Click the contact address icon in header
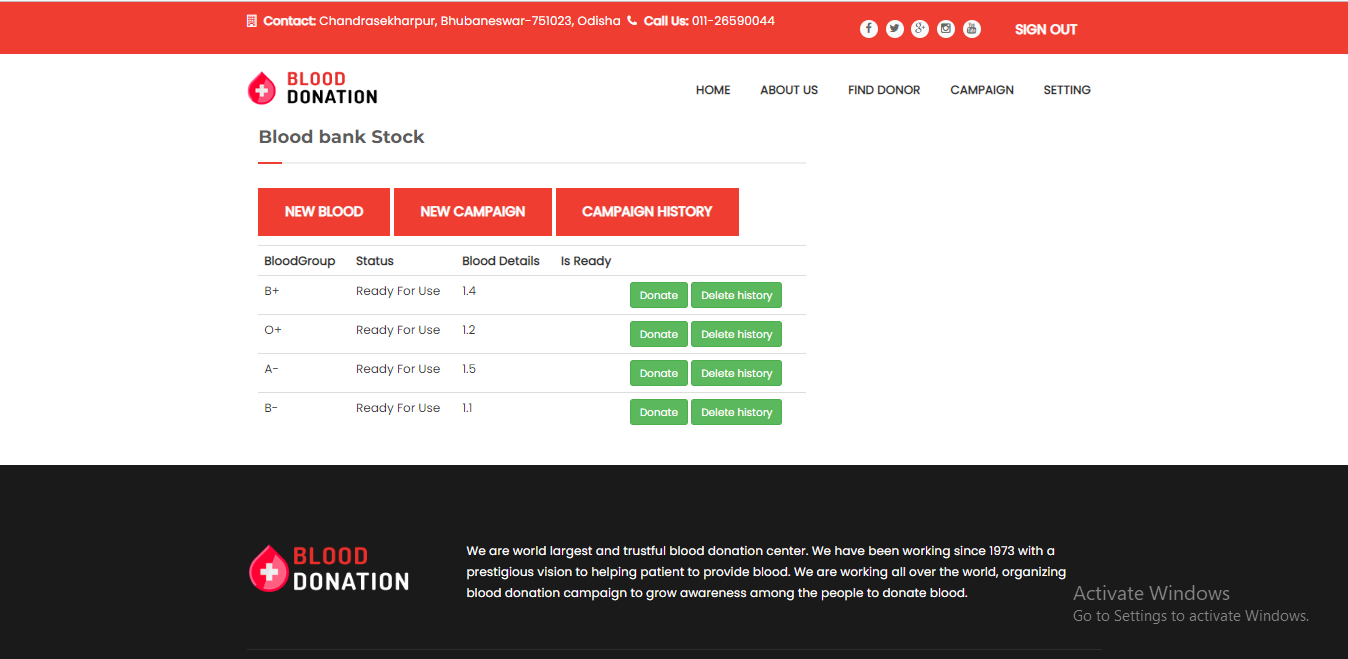The width and height of the screenshot is (1348, 659). 251,19
